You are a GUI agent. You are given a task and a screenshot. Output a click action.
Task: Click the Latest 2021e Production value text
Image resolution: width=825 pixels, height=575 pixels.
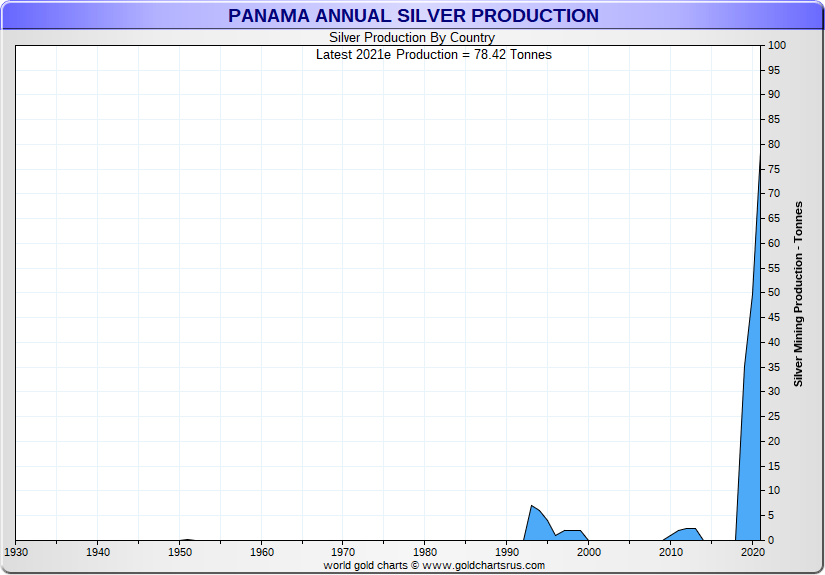(x=433, y=54)
